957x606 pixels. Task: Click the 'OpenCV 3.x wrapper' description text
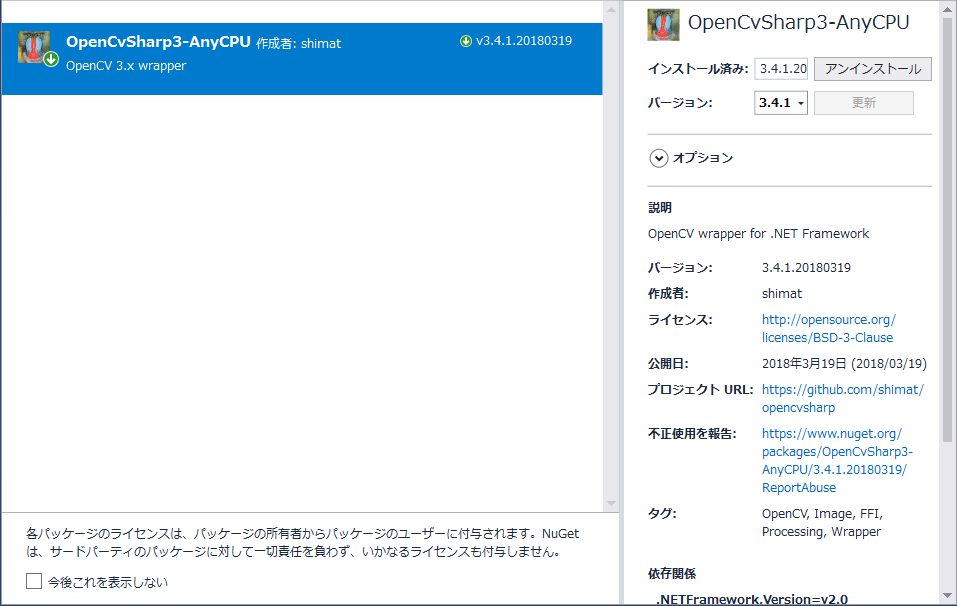point(126,66)
